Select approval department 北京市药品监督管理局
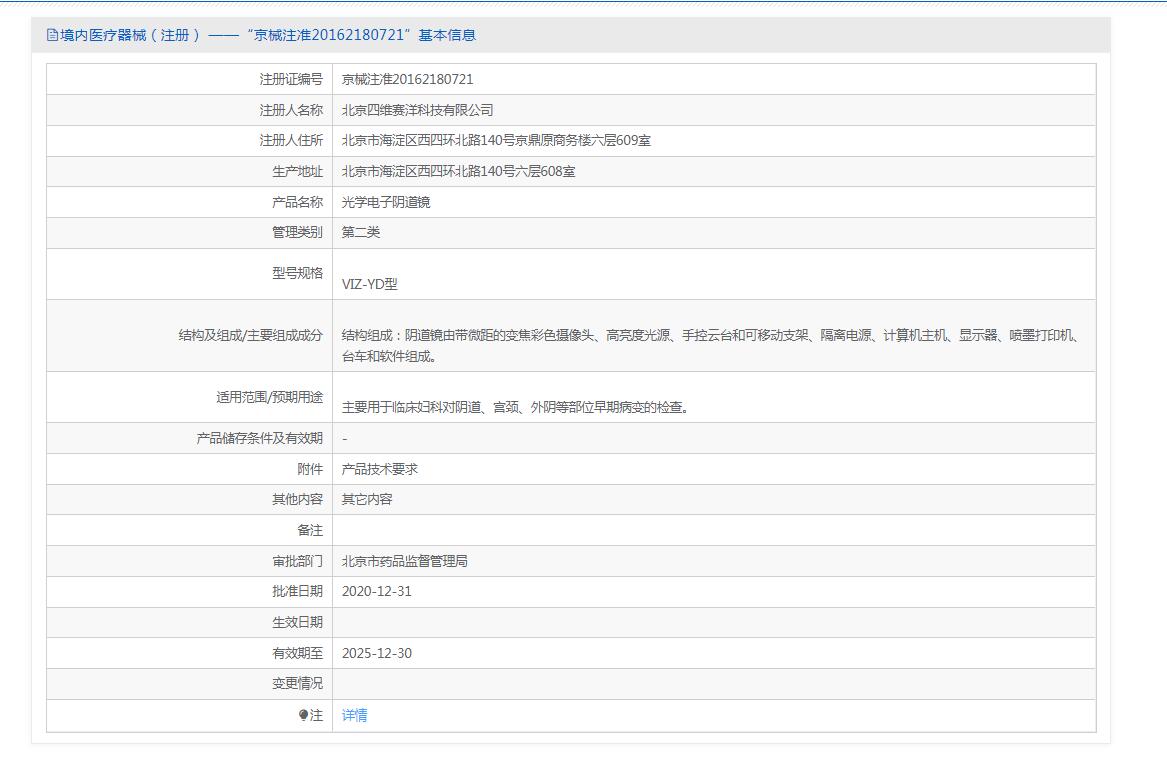The height and width of the screenshot is (769, 1167). (x=404, y=561)
